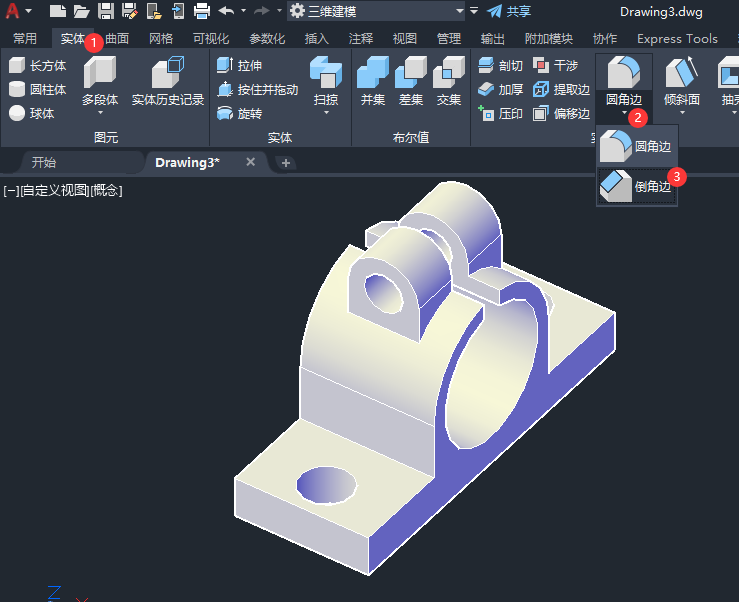Click the 旋转 revolve tool
Image resolution: width=739 pixels, height=602 pixels.
pyautogui.click(x=239, y=113)
